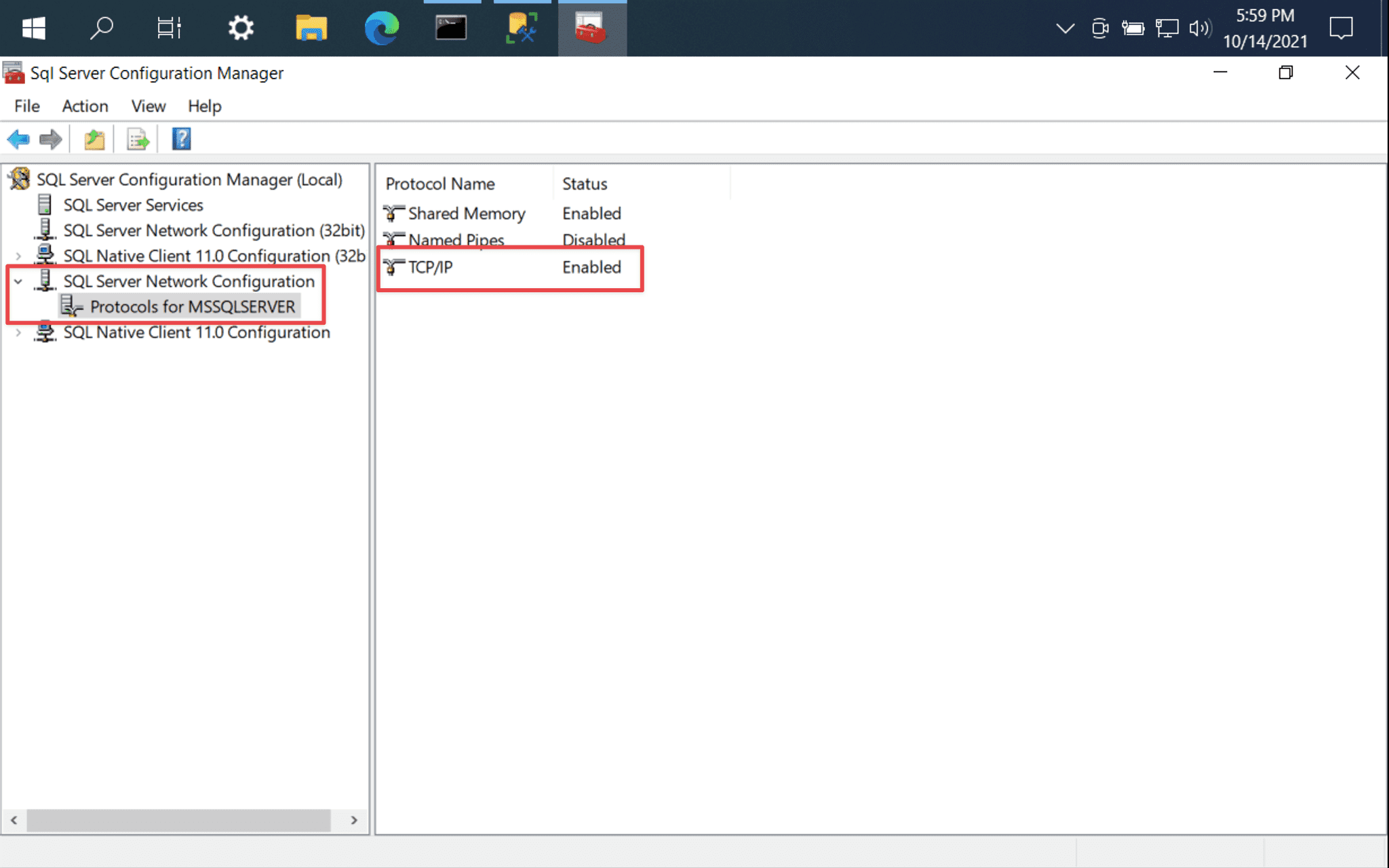This screenshot has height=868, width=1389.
Task: Expand the bottom SQL Native Client 11.0 Configuration
Action: [x=18, y=332]
